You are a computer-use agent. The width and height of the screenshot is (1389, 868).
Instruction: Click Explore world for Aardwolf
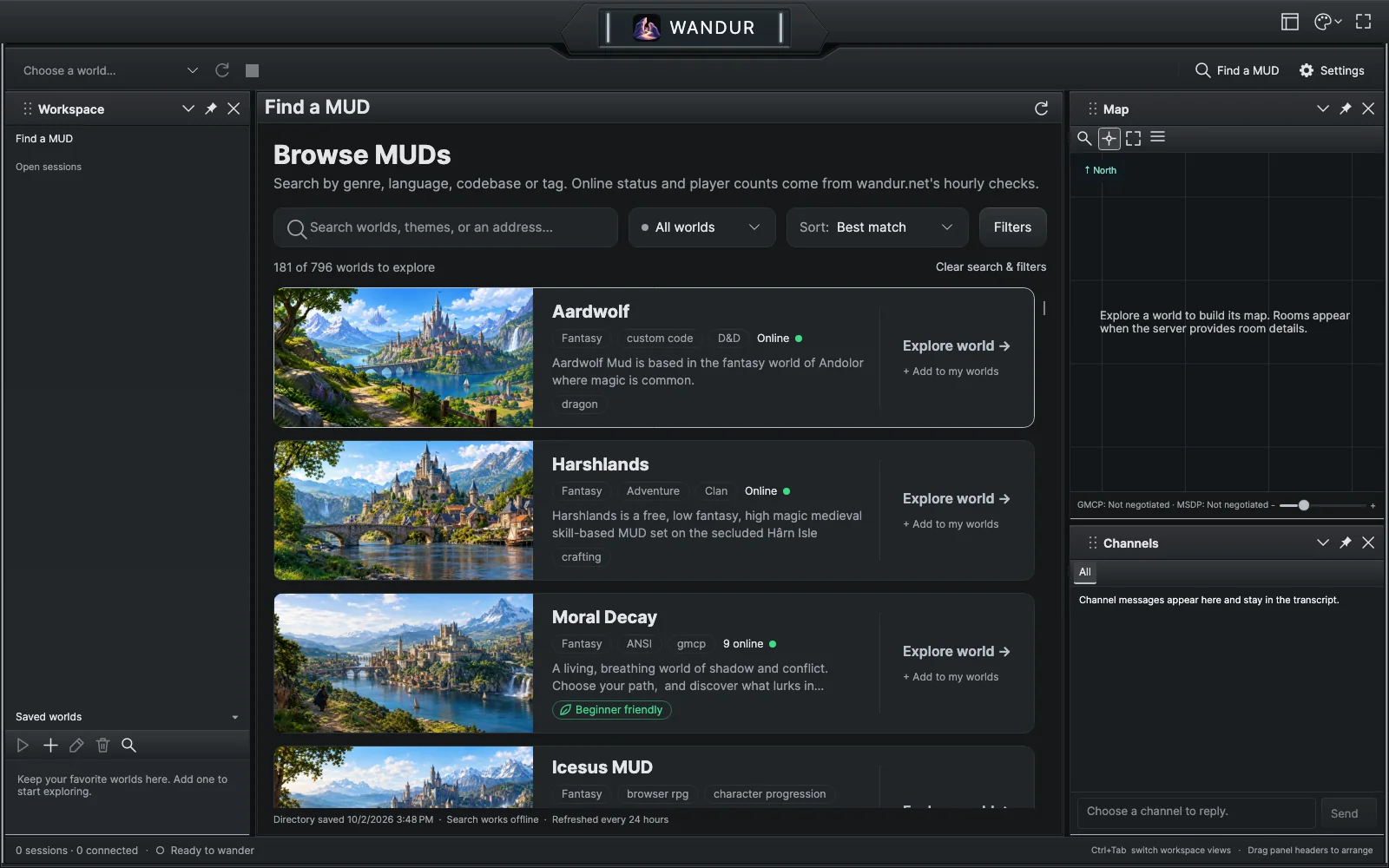click(956, 345)
